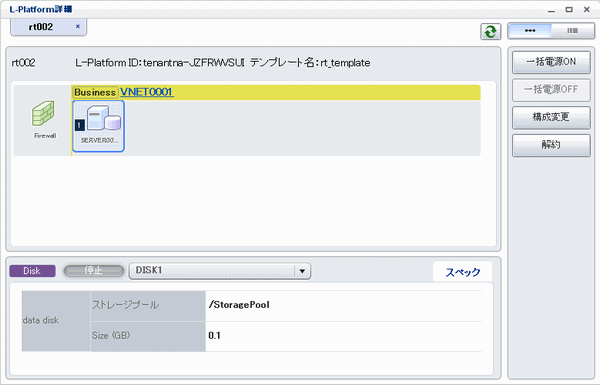Select the SERVER00 server icon

[99, 126]
